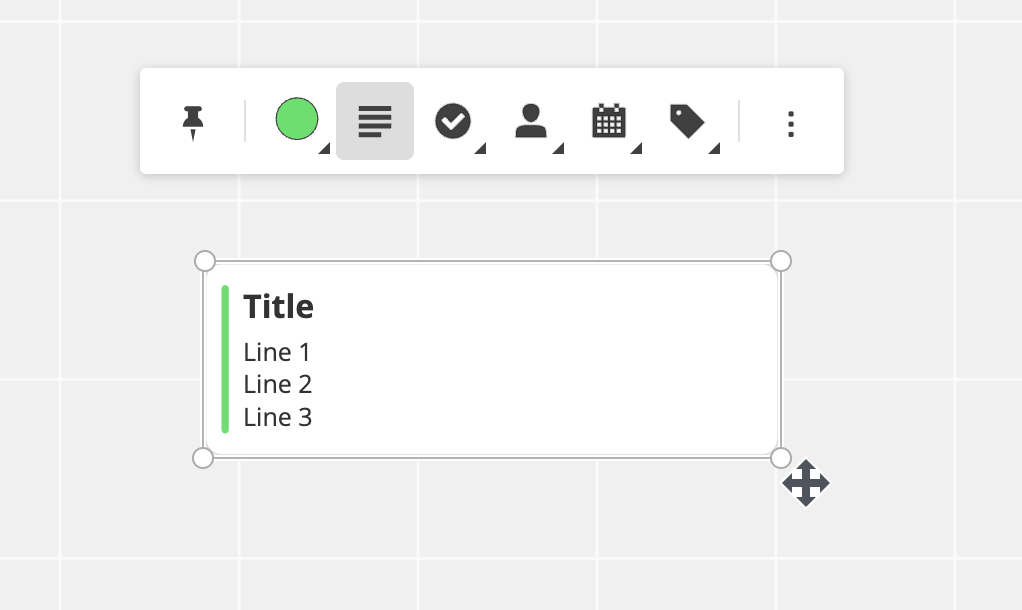Open the person assignee icon
The image size is (1022, 610).
[531, 121]
